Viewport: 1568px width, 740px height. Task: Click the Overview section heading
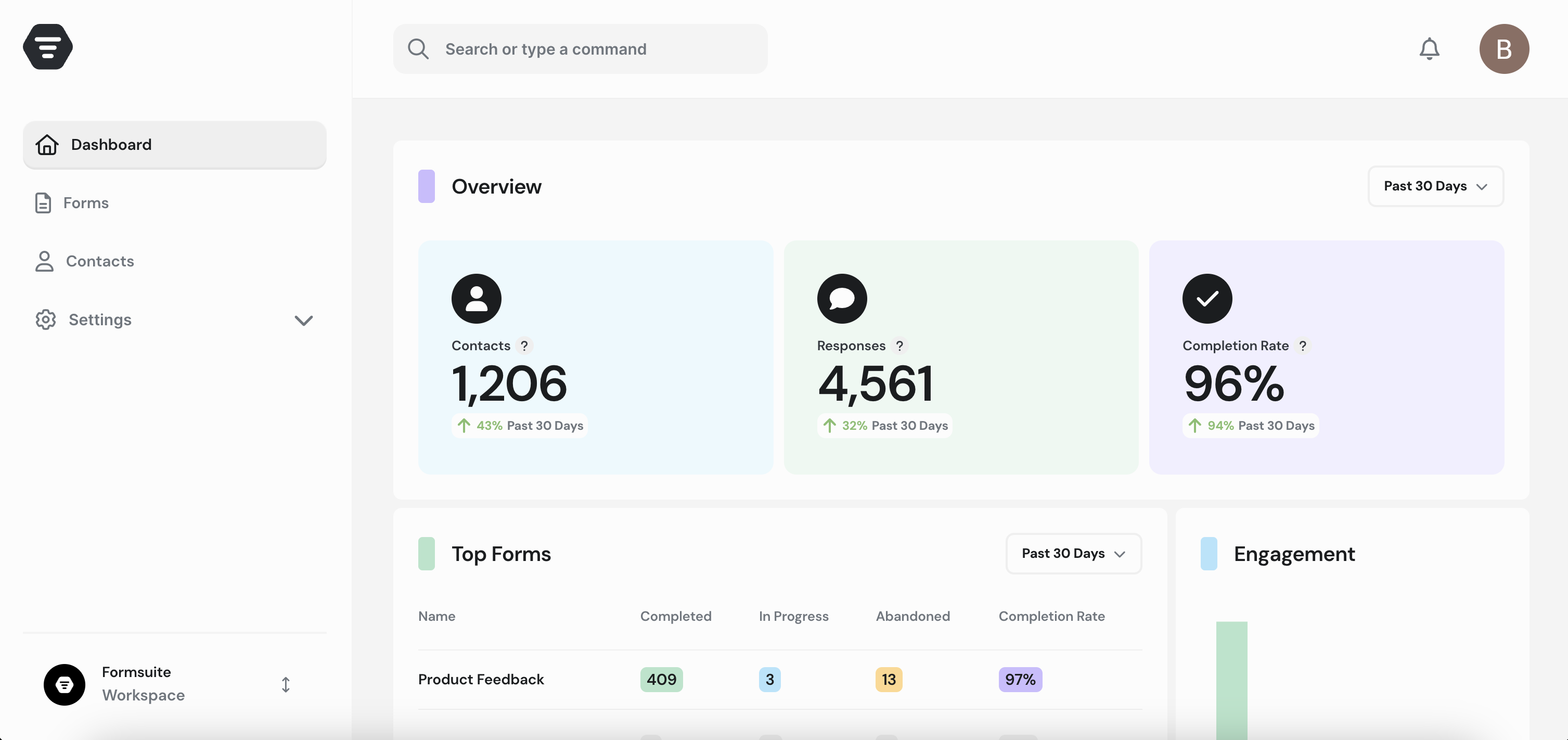(x=496, y=186)
